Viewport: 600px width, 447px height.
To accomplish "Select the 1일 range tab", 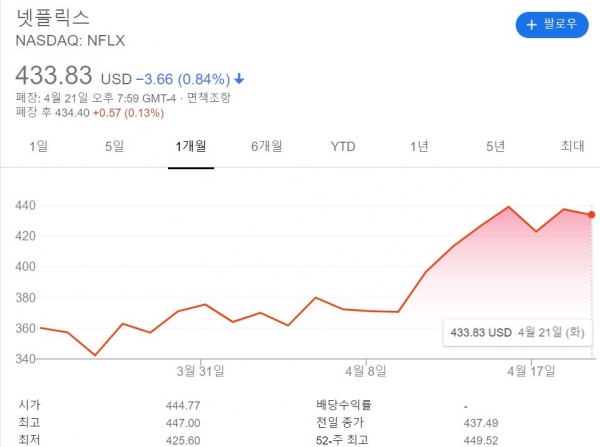I will pyautogui.click(x=38, y=147).
